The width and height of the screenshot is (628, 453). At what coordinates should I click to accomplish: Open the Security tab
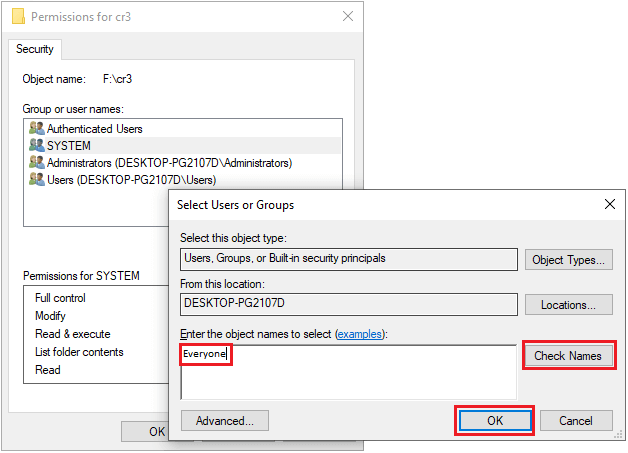click(35, 49)
